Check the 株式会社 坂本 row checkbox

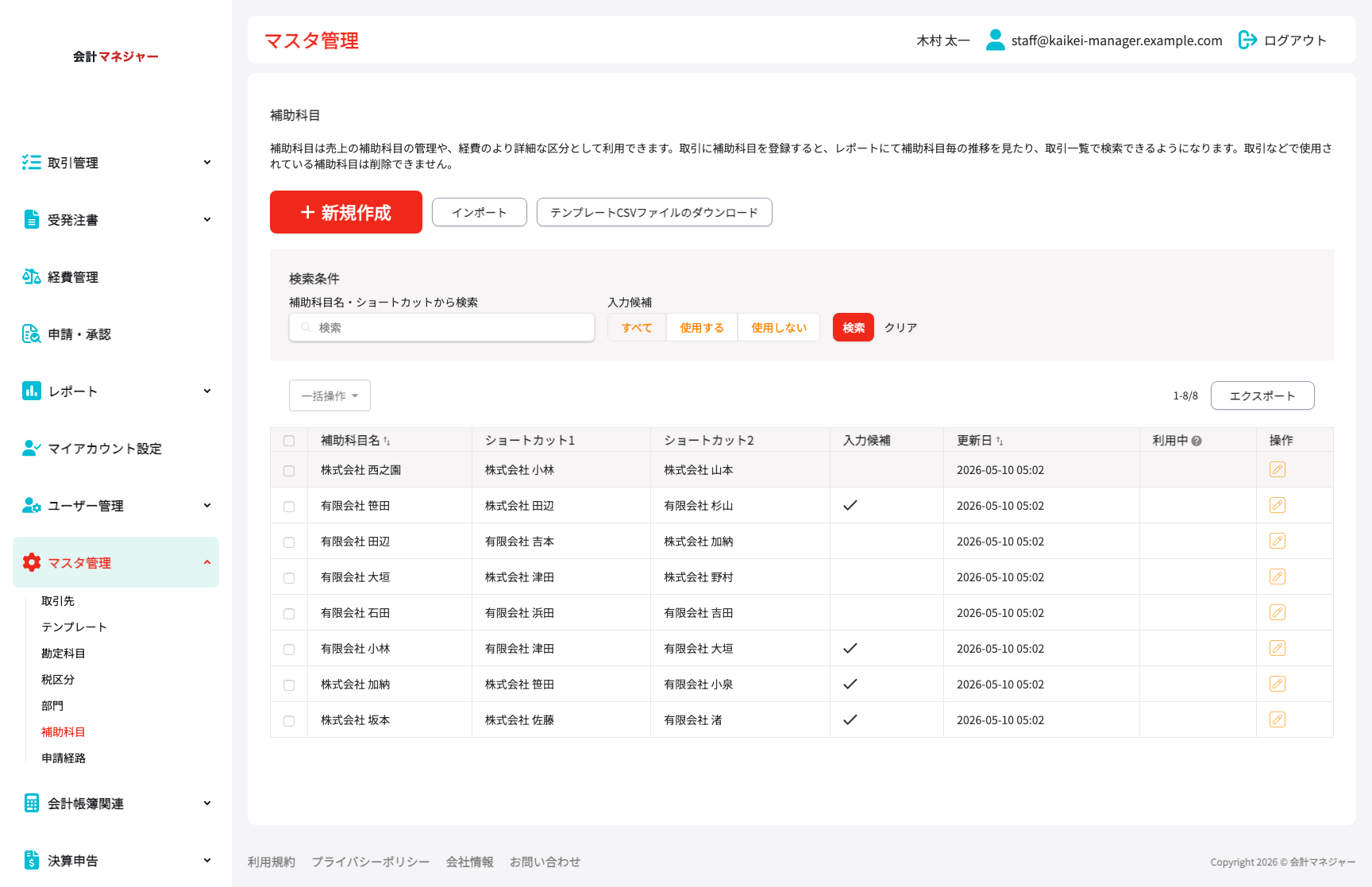[x=289, y=721]
